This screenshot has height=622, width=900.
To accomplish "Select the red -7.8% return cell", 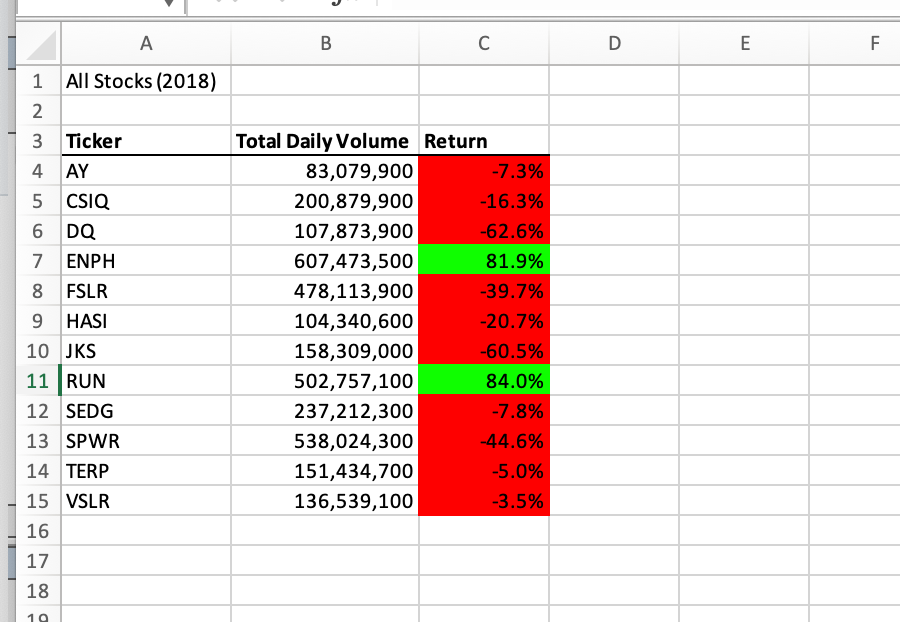I will tap(484, 411).
